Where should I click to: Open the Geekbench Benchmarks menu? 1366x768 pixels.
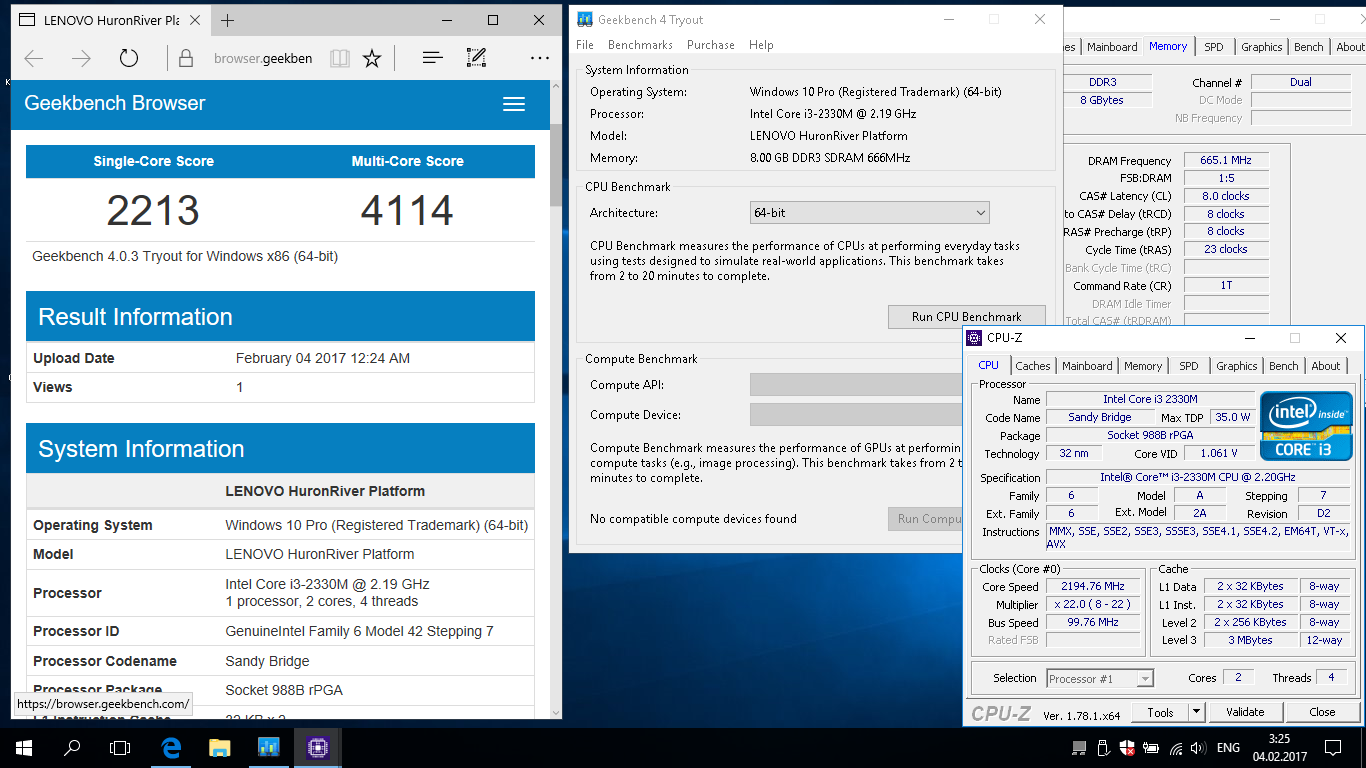pyautogui.click(x=640, y=45)
